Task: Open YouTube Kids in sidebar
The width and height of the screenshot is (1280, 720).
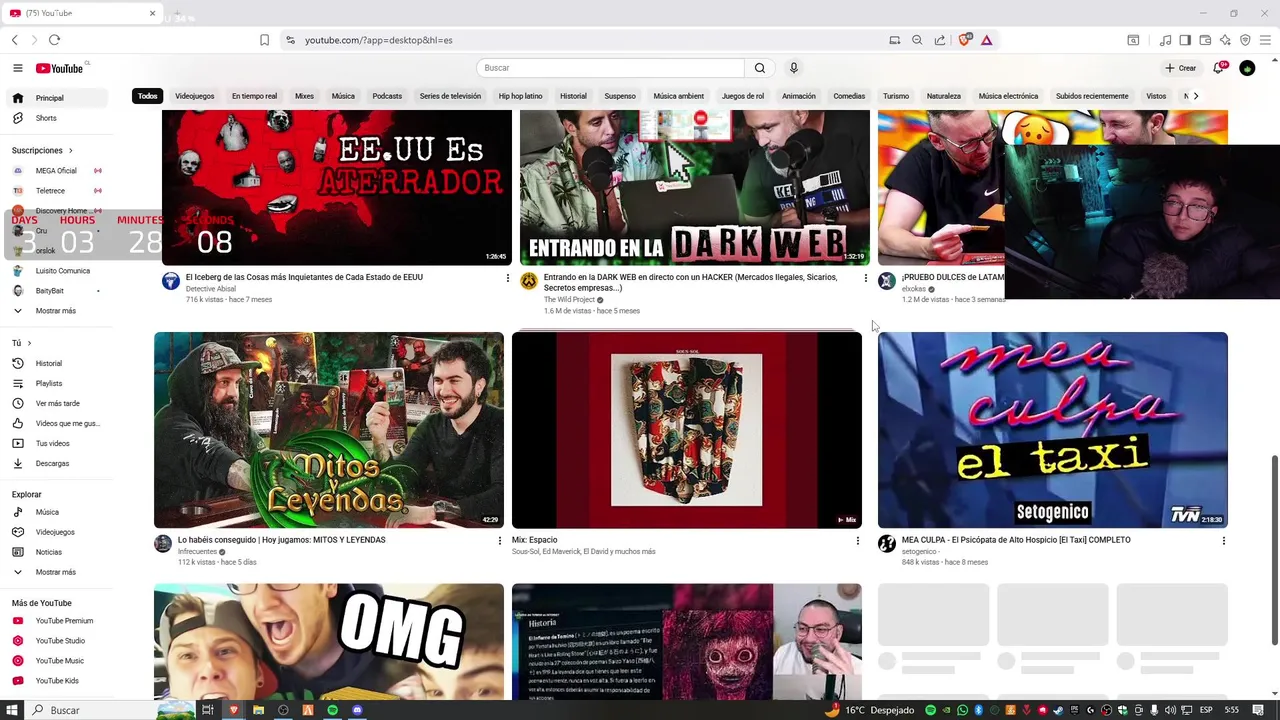Action: pyautogui.click(x=59, y=681)
